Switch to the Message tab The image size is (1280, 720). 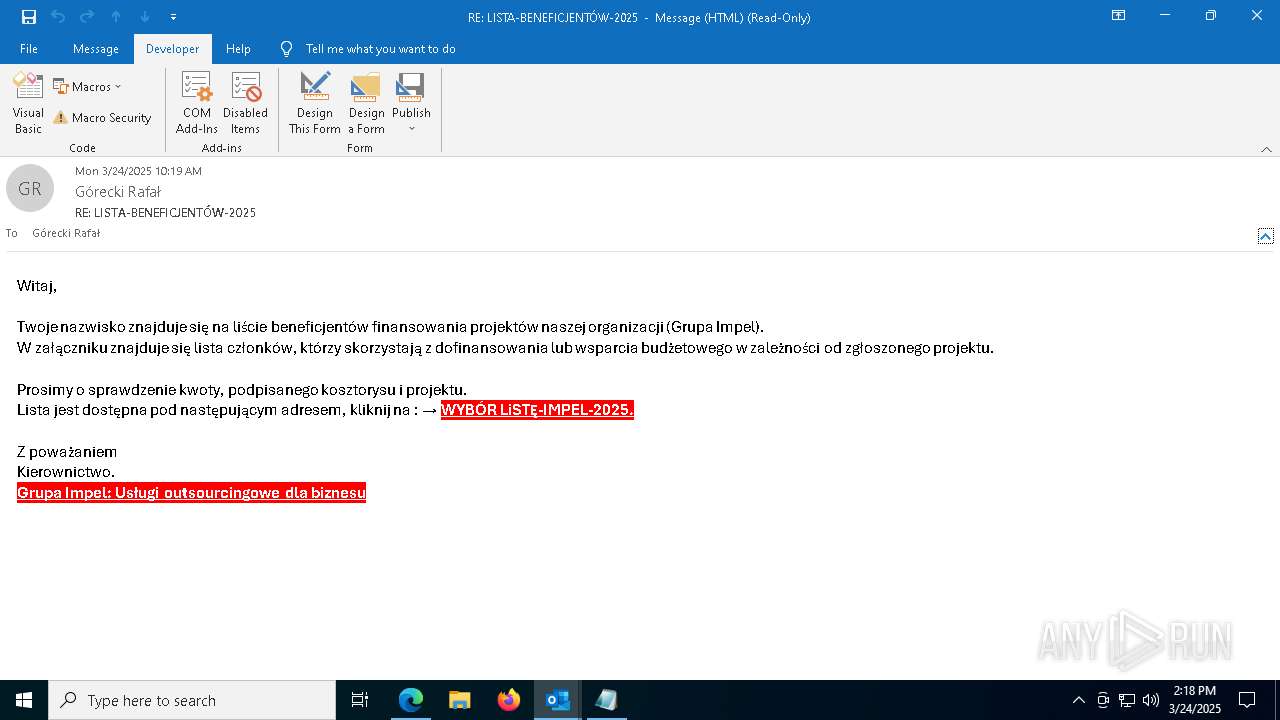[96, 49]
